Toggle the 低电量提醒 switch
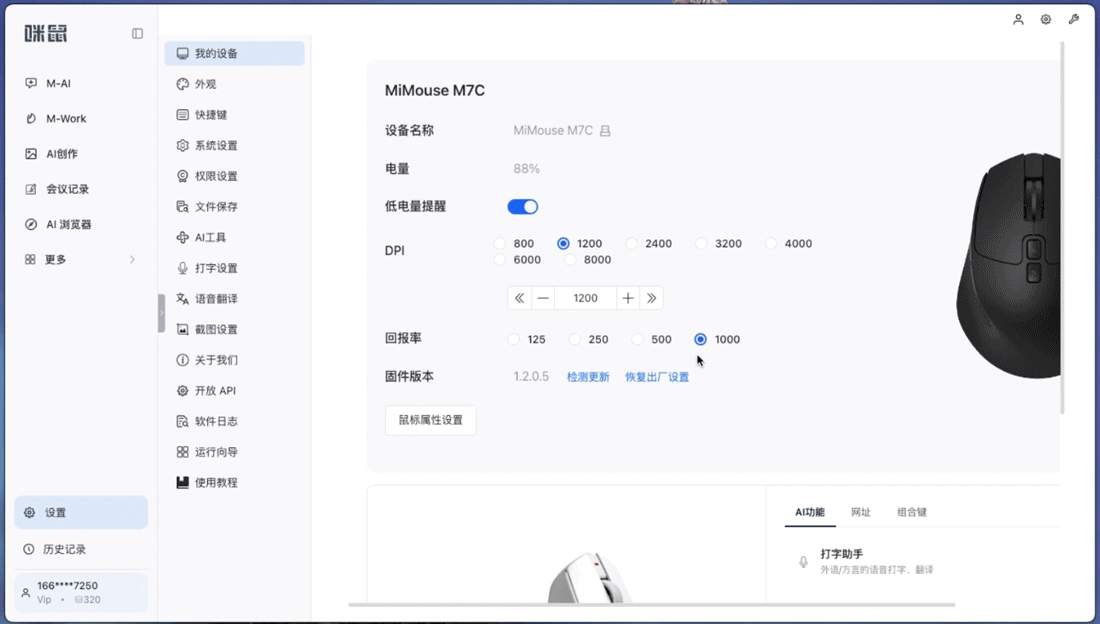Screen dimensions: 1100x624 click(523, 206)
